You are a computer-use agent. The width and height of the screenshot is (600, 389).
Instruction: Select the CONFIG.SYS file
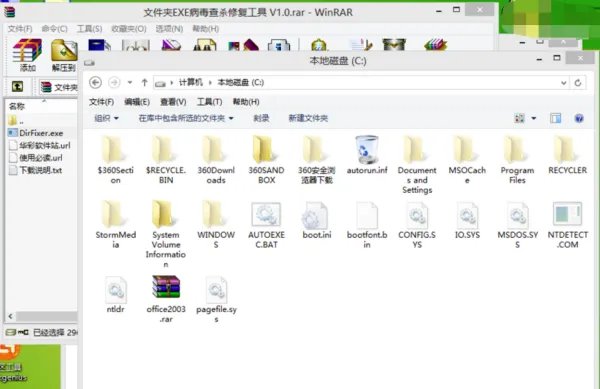pyautogui.click(x=417, y=225)
